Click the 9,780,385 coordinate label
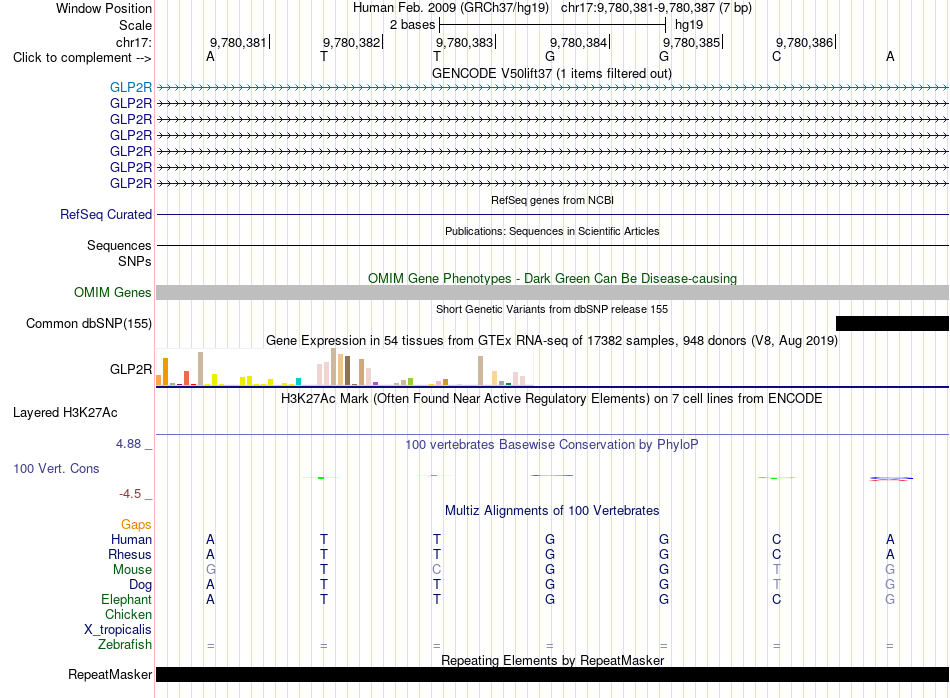The width and height of the screenshot is (950, 698). click(x=691, y=42)
